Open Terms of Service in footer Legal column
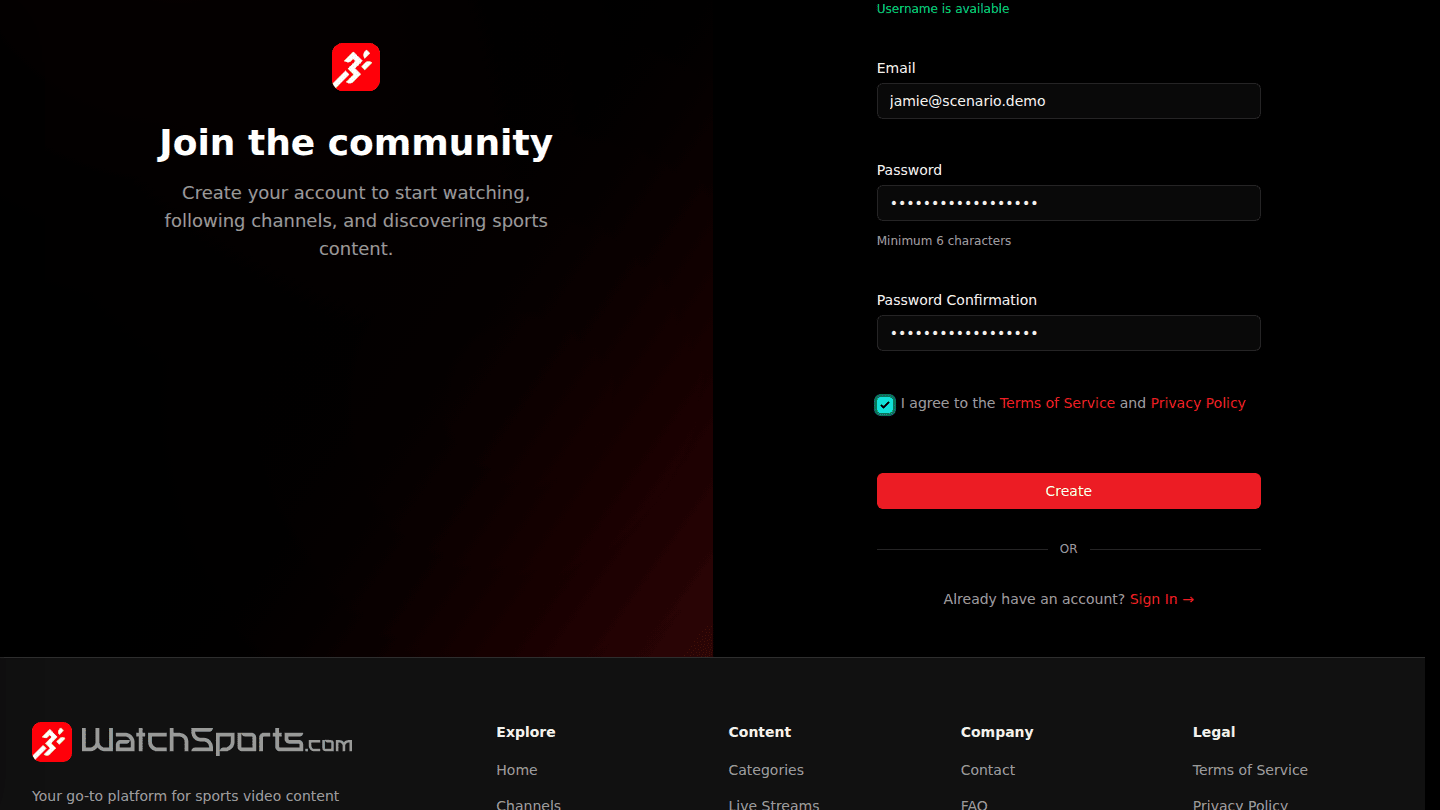The image size is (1440, 810). click(x=1250, y=770)
